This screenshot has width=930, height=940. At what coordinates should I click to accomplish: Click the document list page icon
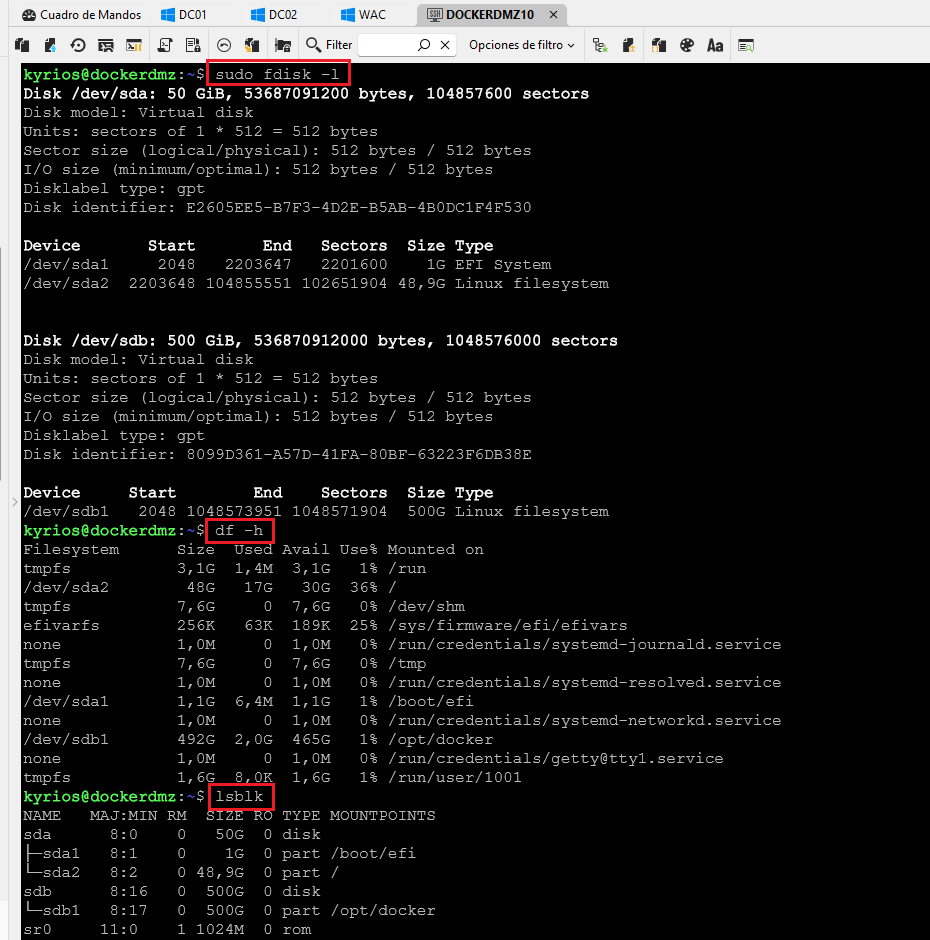(x=193, y=45)
